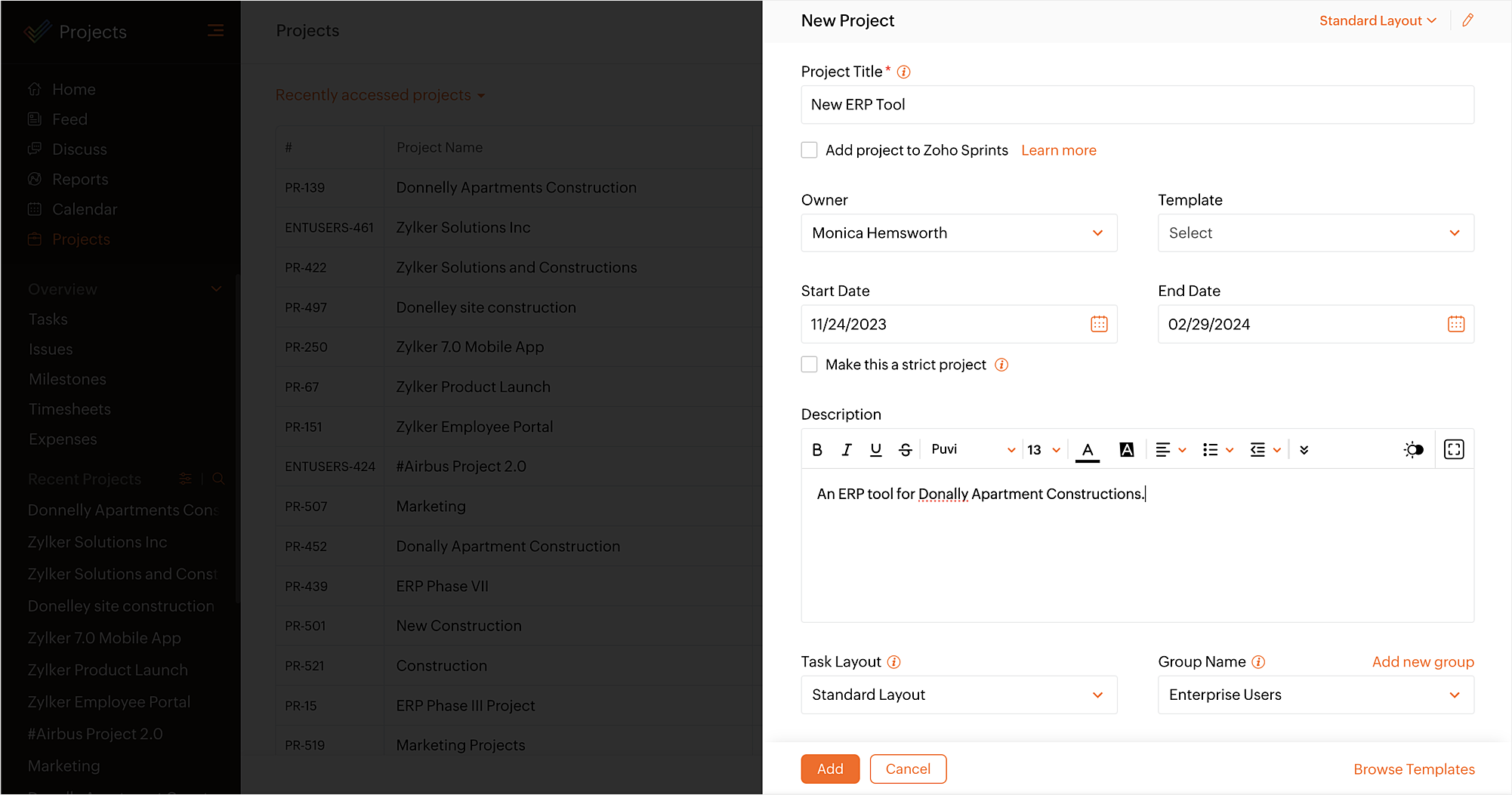Click the Feed icon in the sidebar
Image resolution: width=1512 pixels, height=795 pixels.
(x=35, y=119)
